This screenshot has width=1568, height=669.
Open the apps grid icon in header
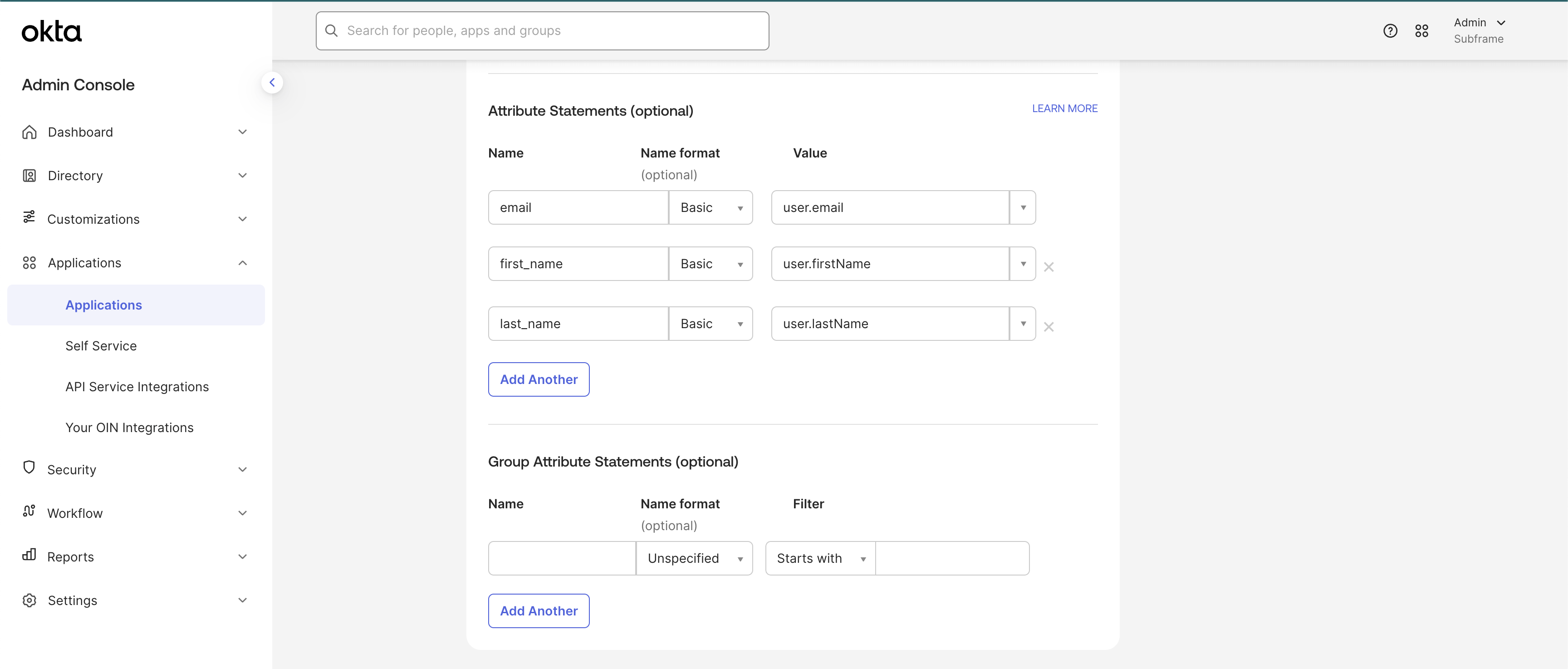[x=1421, y=31]
